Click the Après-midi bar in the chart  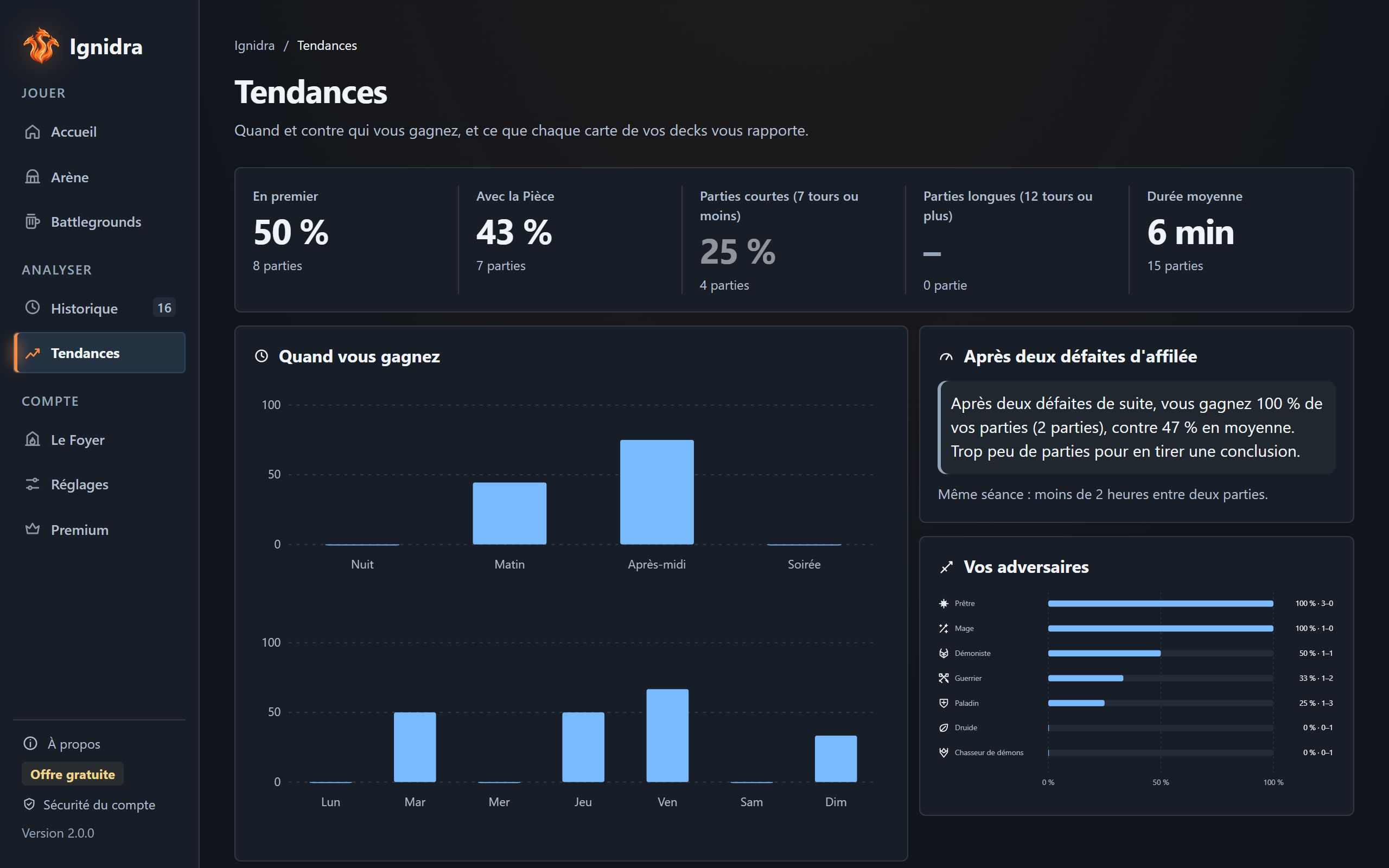coord(657,492)
